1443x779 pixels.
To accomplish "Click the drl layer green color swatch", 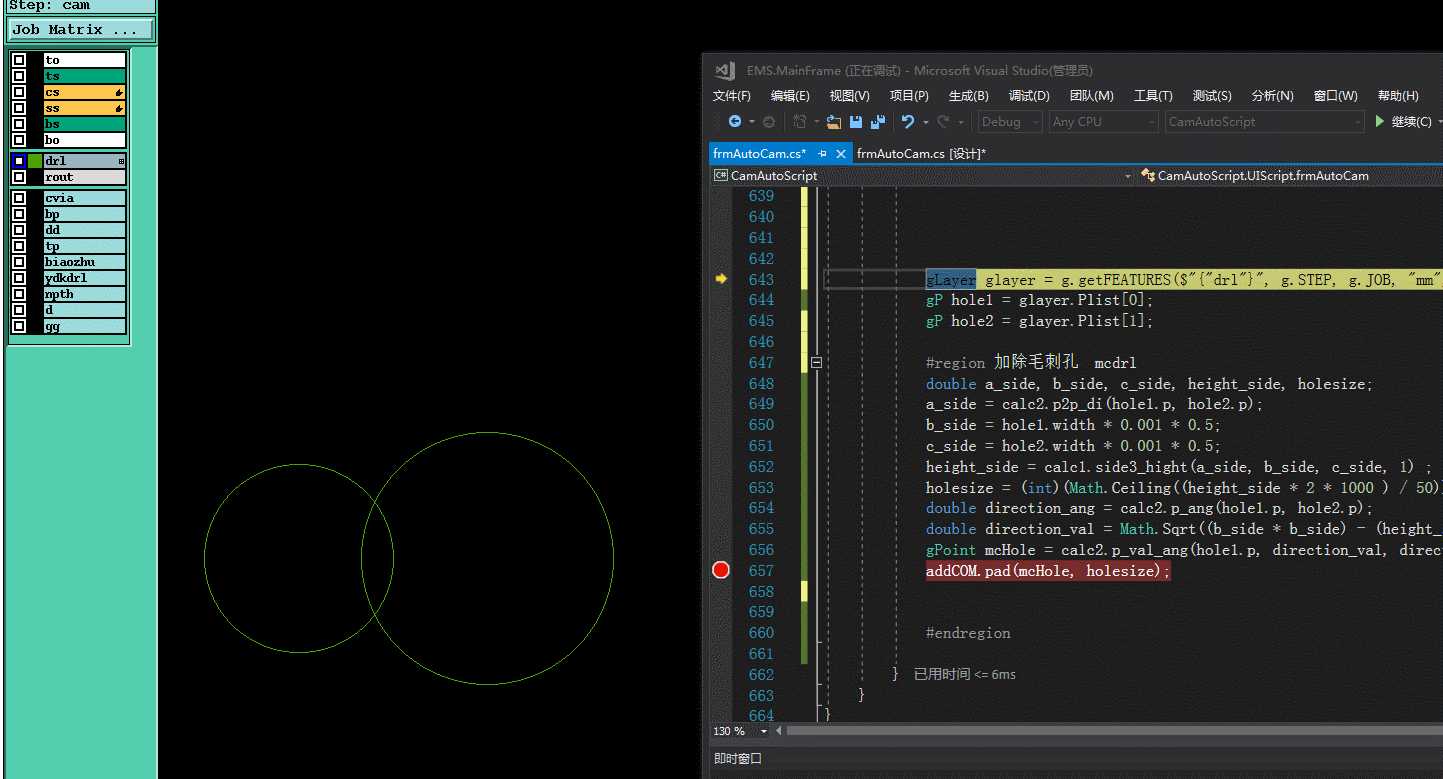I will (35, 161).
